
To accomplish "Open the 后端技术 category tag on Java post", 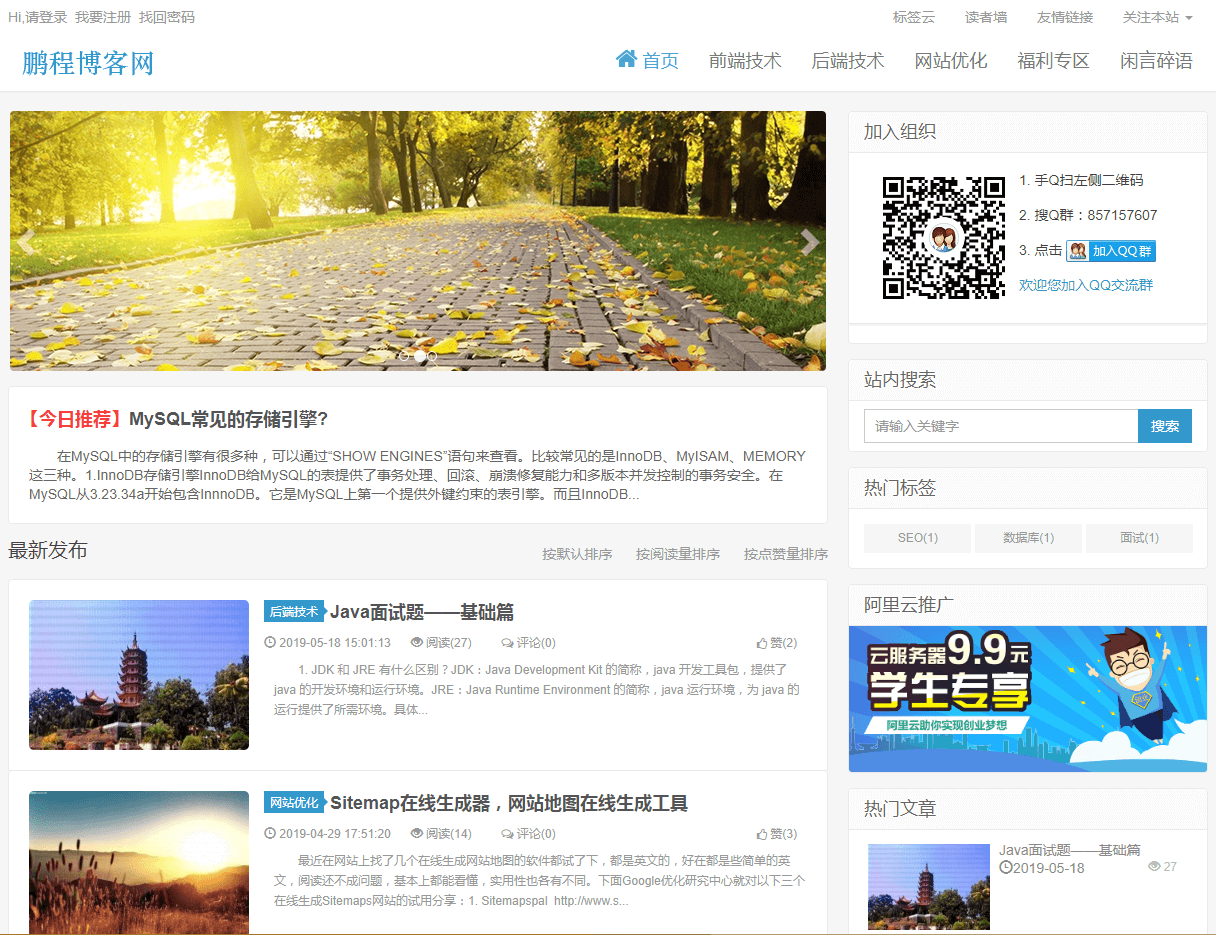I will (x=293, y=612).
